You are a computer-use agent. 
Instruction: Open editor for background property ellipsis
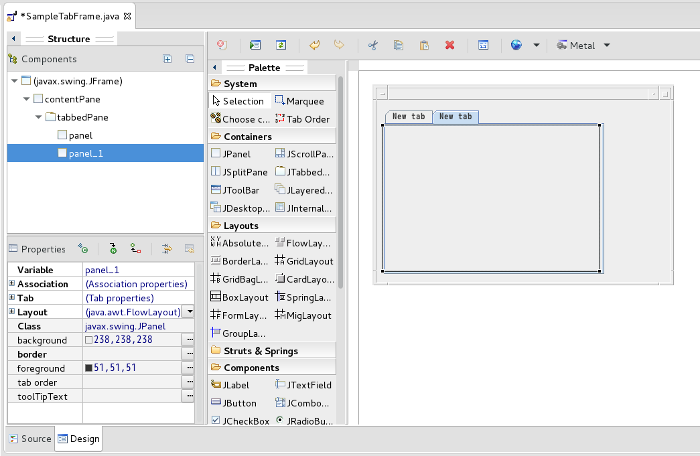coord(190,340)
